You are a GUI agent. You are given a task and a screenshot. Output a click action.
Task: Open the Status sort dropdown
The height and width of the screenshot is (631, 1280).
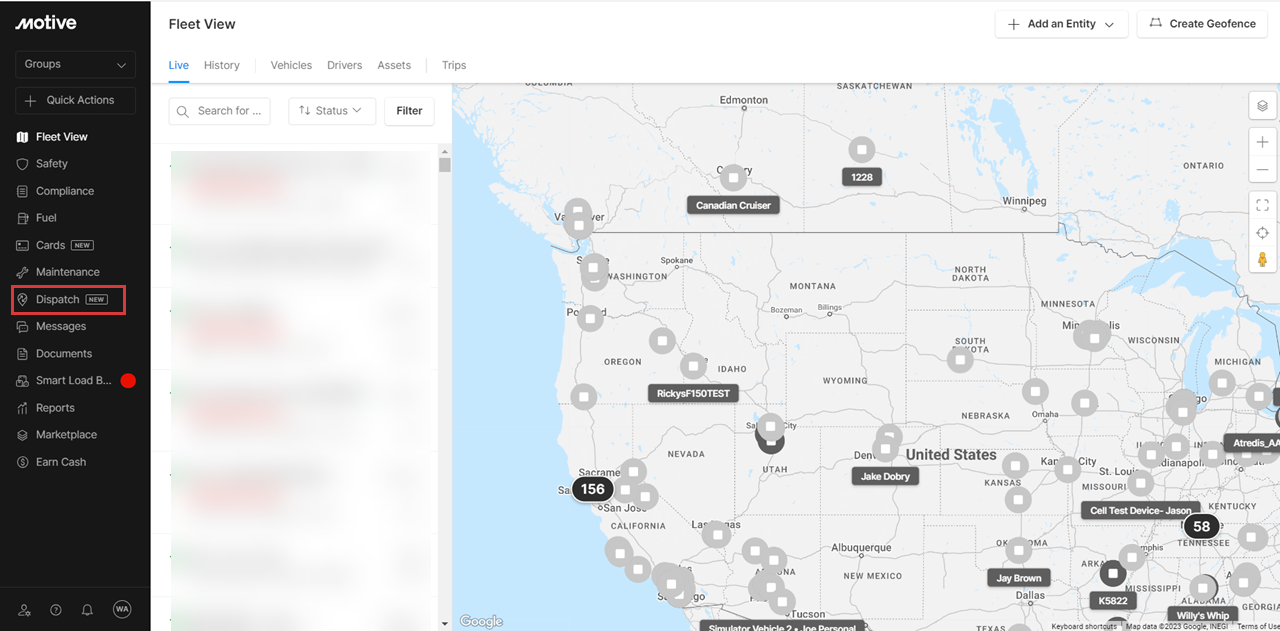point(331,111)
